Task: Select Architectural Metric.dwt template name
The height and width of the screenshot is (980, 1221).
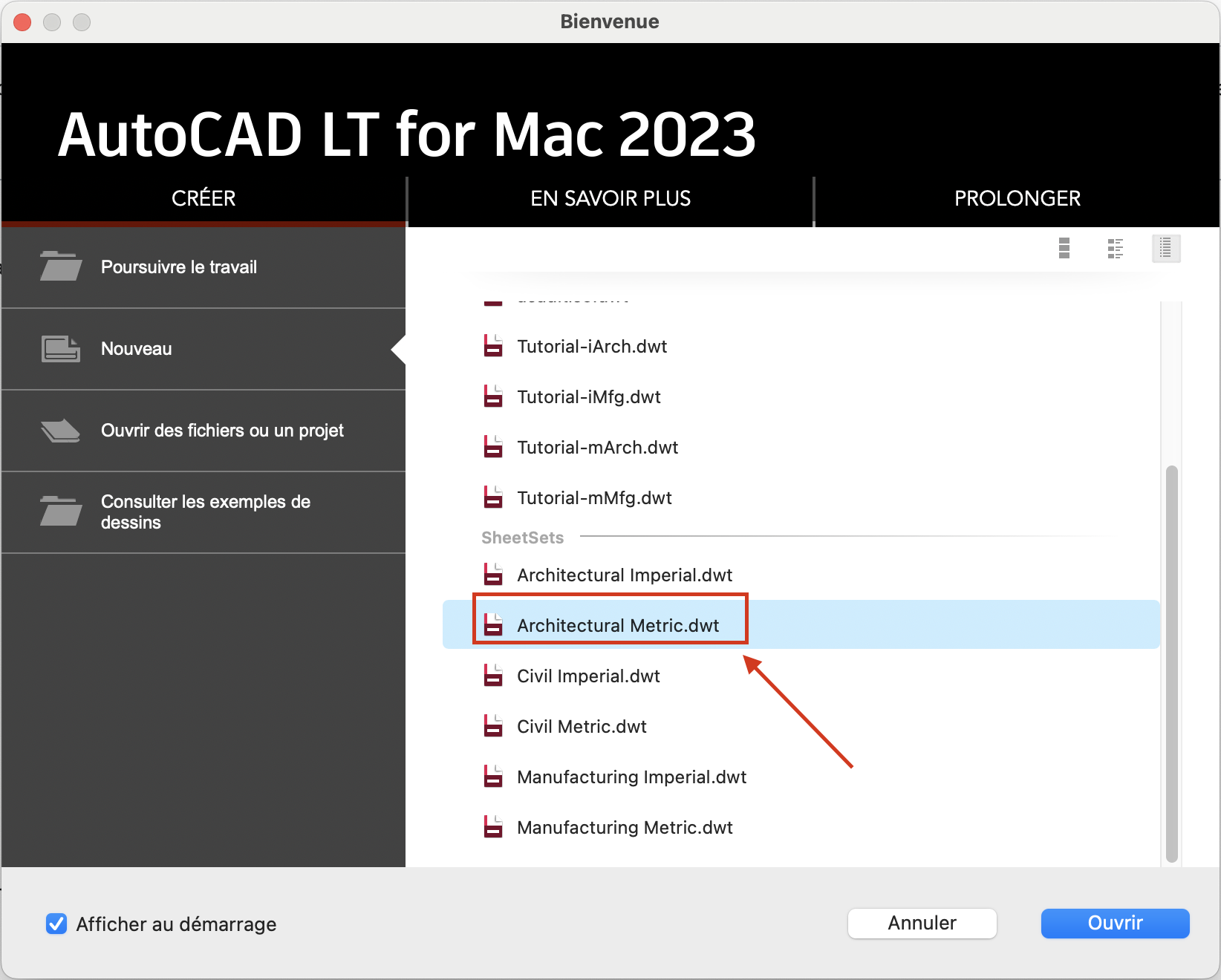Action: tap(618, 626)
